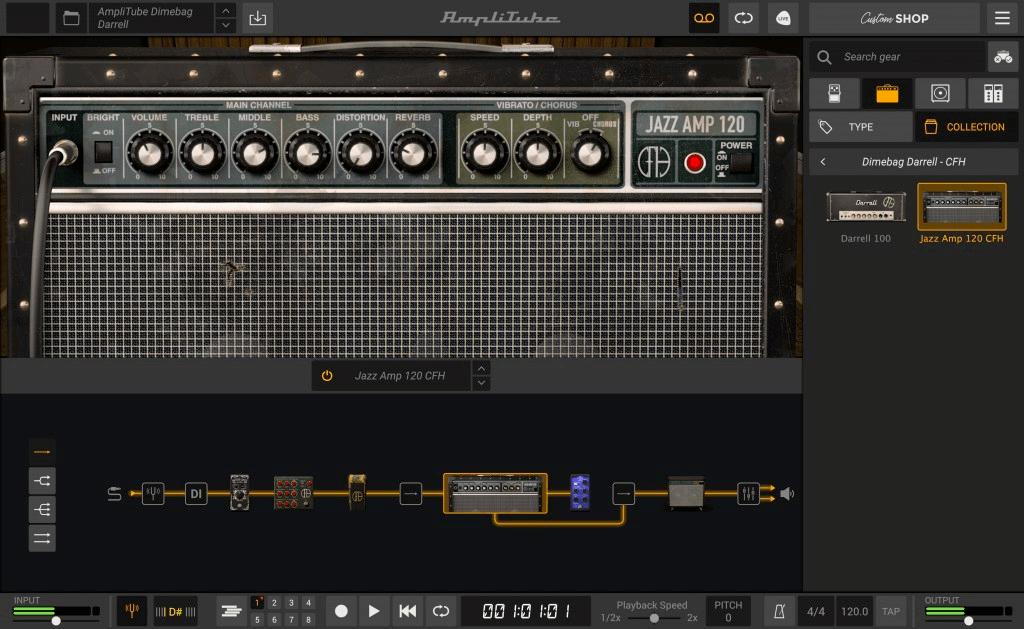This screenshot has height=629, width=1024.
Task: Switch to Live mode icon
Action: (783, 18)
